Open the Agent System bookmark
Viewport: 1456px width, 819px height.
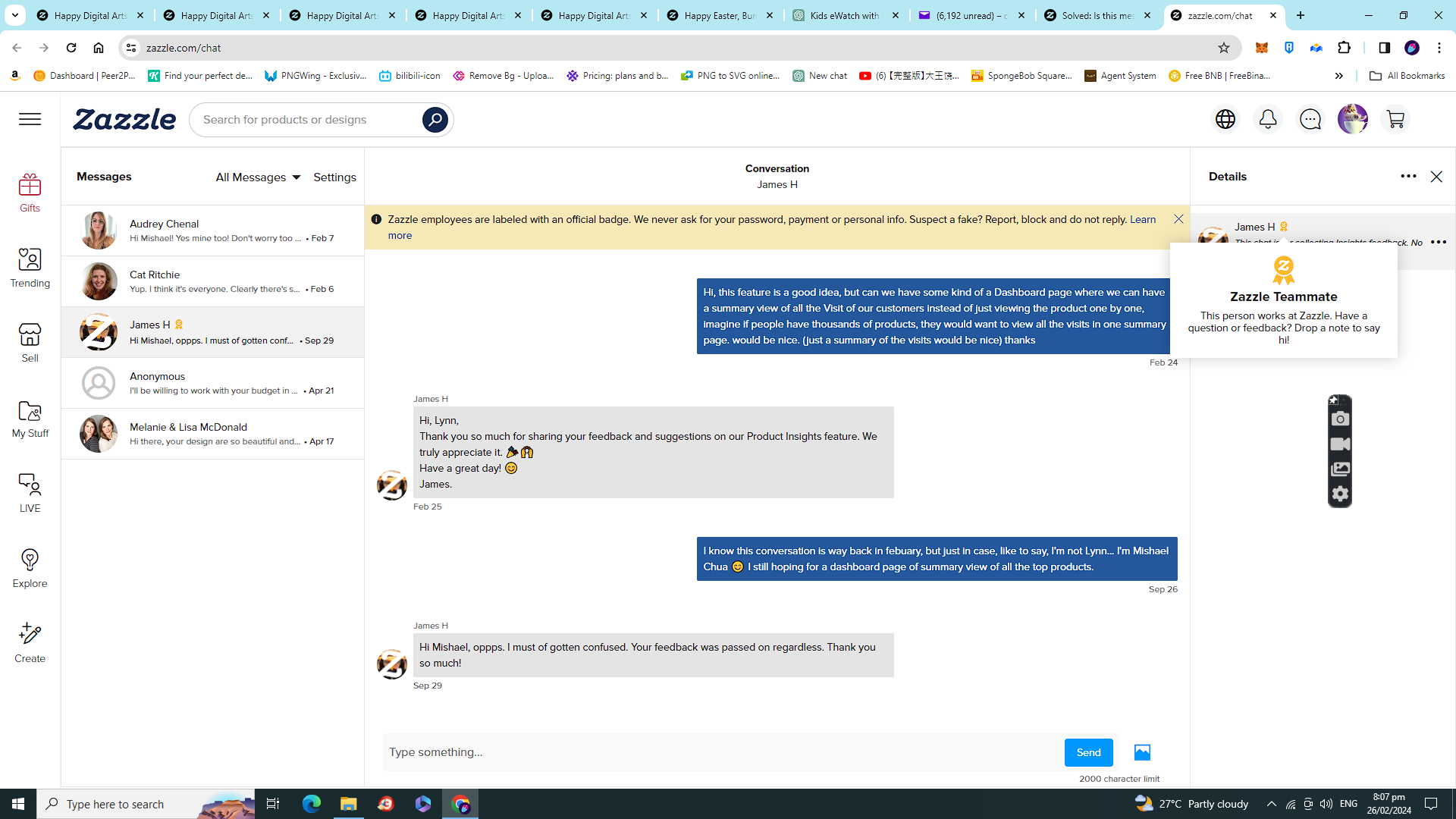point(1120,76)
